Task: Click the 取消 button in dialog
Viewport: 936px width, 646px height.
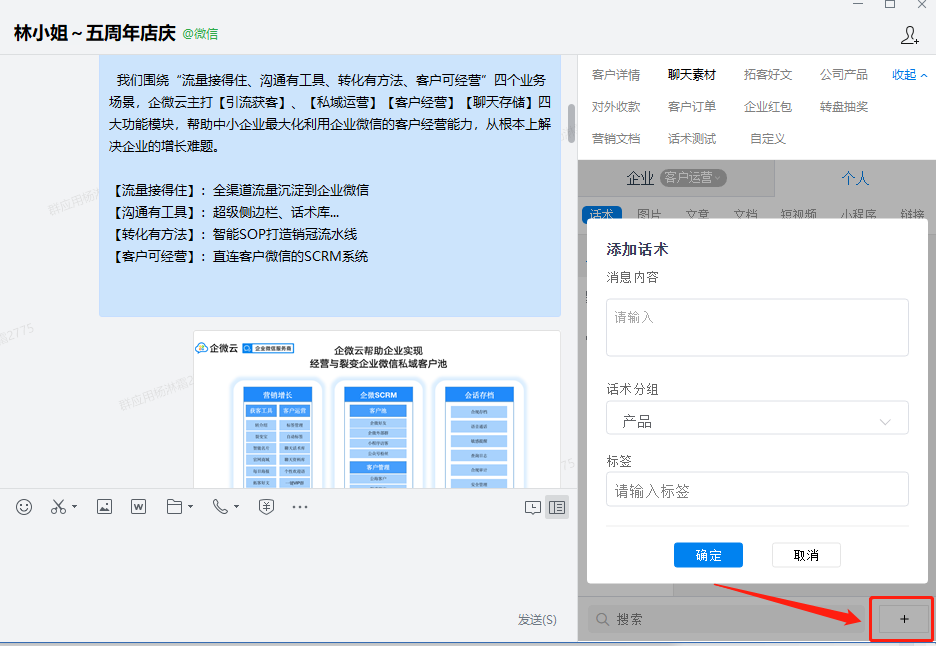Action: point(806,555)
